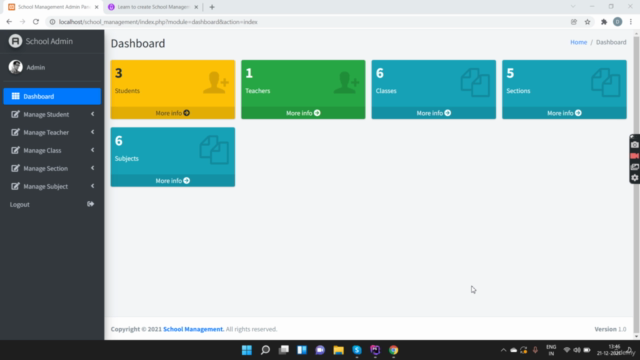
Task: Open the Manage Subject menu
Action: click(x=52, y=186)
